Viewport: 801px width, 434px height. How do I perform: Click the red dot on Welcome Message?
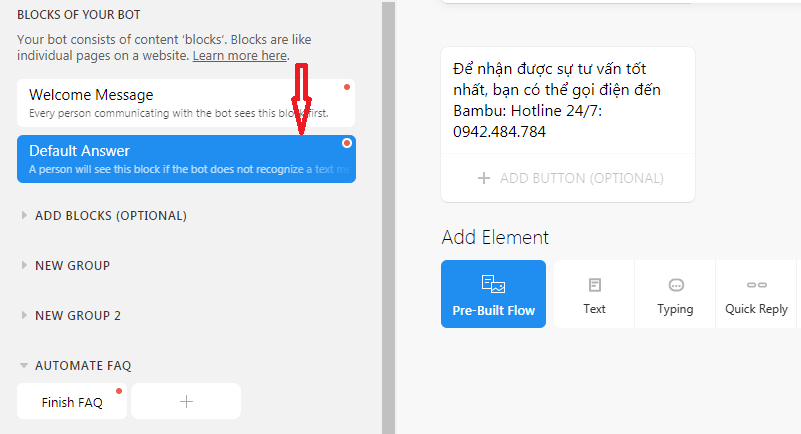coord(347,87)
